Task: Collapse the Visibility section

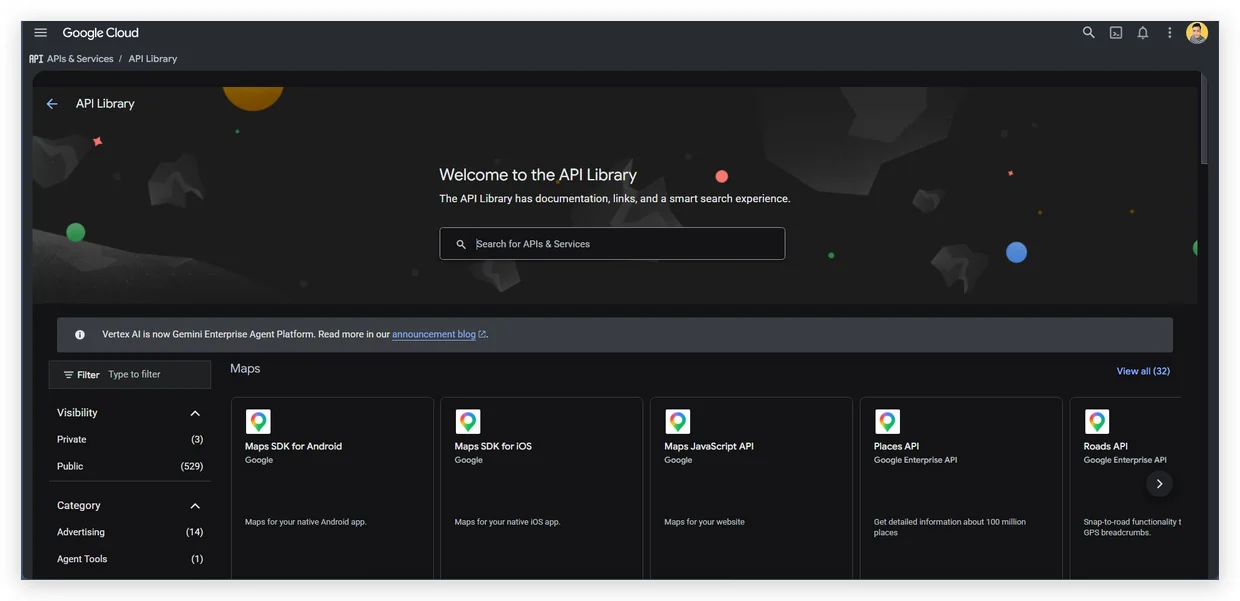Action: pyautogui.click(x=195, y=413)
